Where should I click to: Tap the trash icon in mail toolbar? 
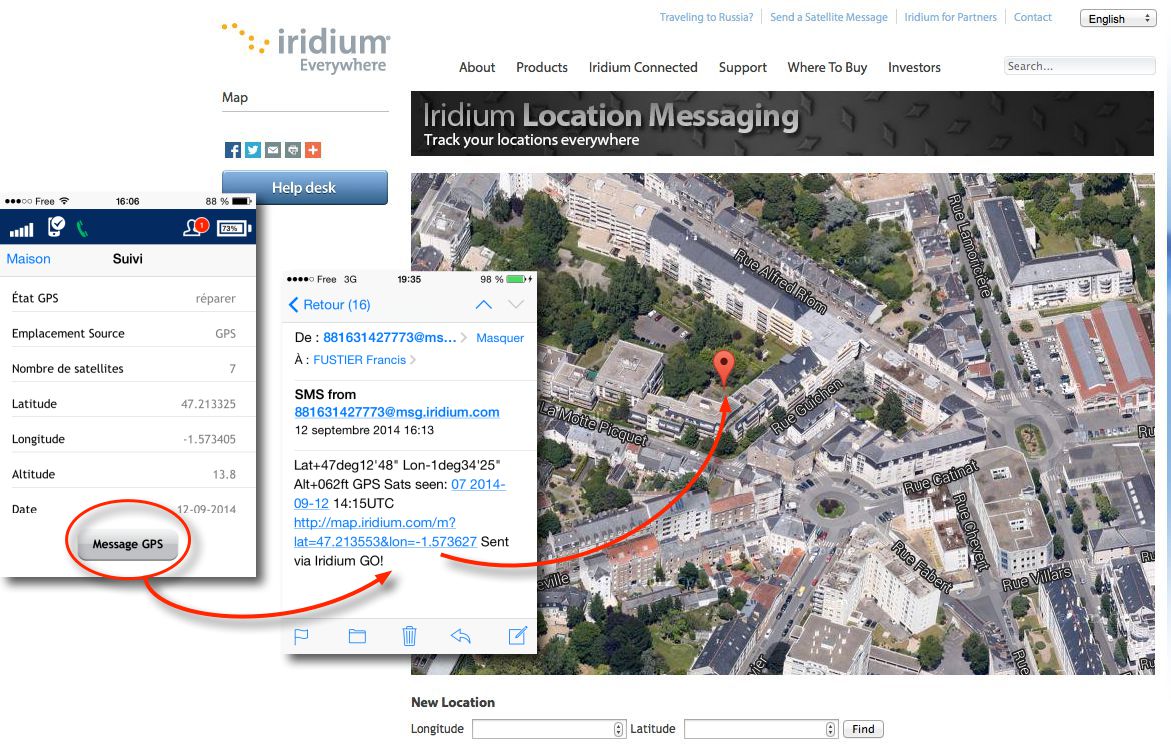(409, 636)
